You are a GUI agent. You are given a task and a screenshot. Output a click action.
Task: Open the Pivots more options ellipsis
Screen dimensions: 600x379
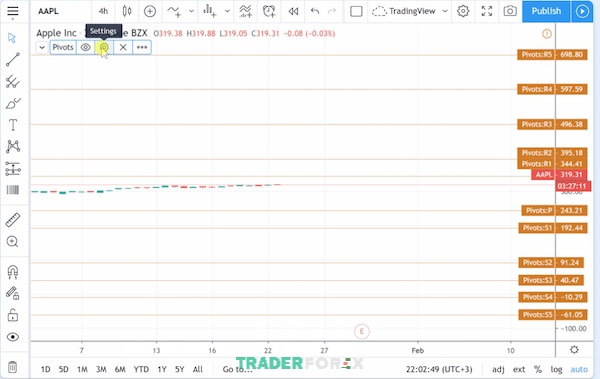pos(142,47)
